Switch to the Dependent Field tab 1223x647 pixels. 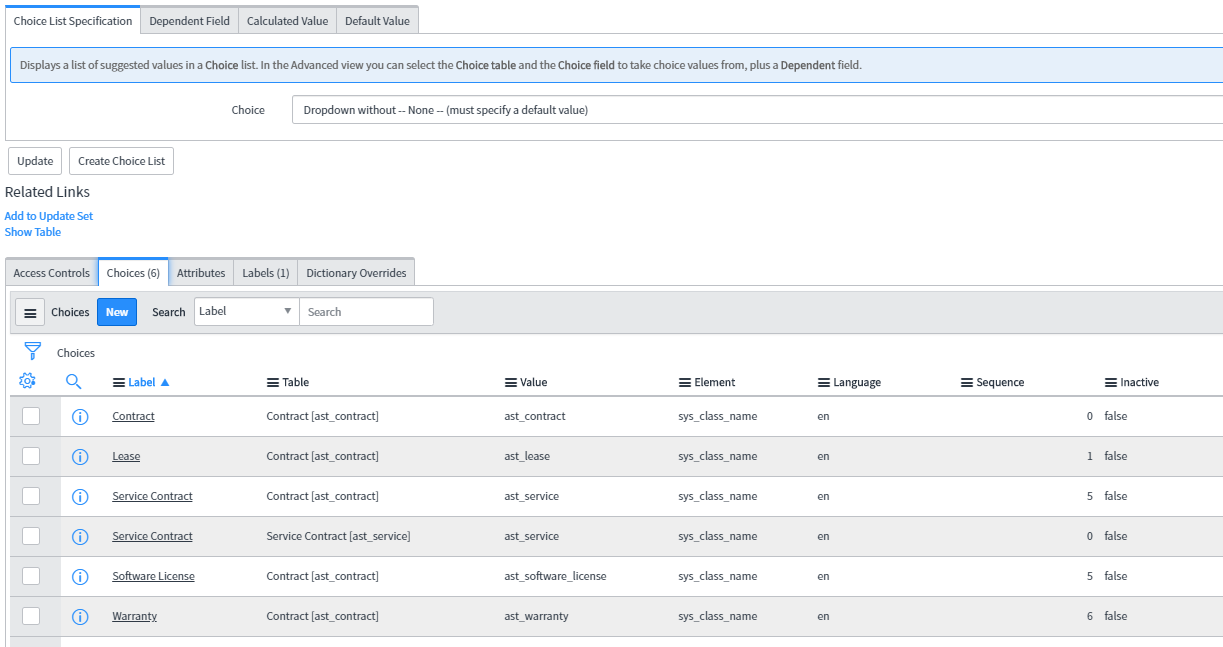point(189,21)
